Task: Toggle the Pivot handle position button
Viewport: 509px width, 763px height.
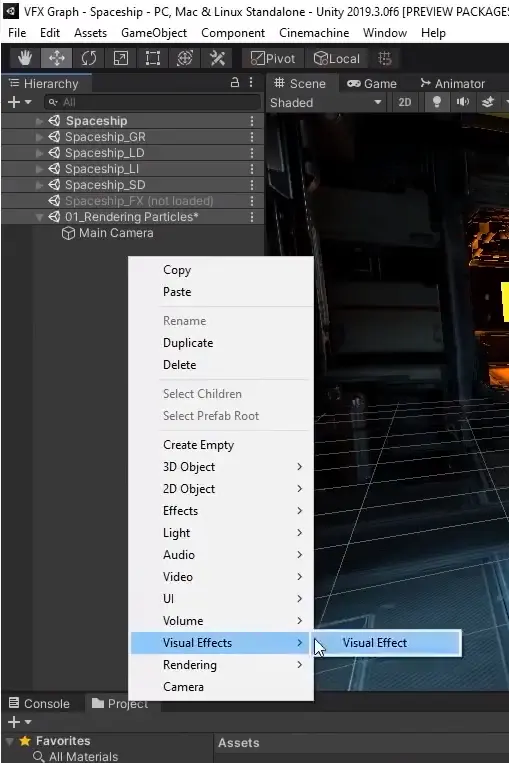Action: tap(273, 58)
